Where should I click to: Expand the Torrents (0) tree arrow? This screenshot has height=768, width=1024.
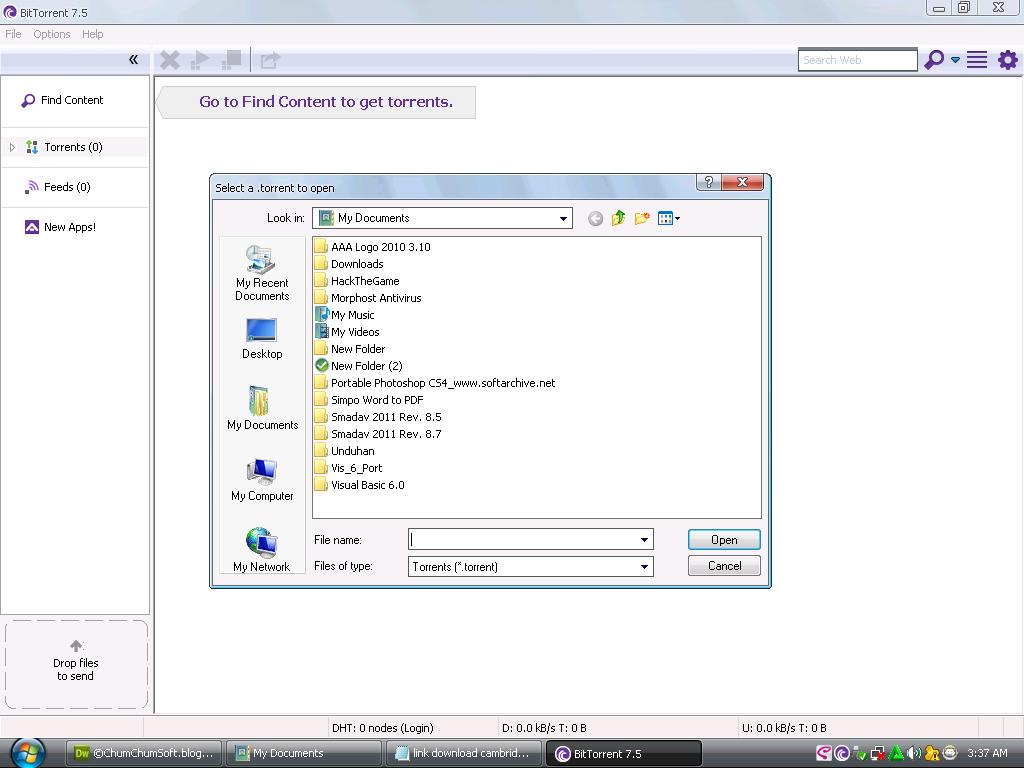point(12,147)
